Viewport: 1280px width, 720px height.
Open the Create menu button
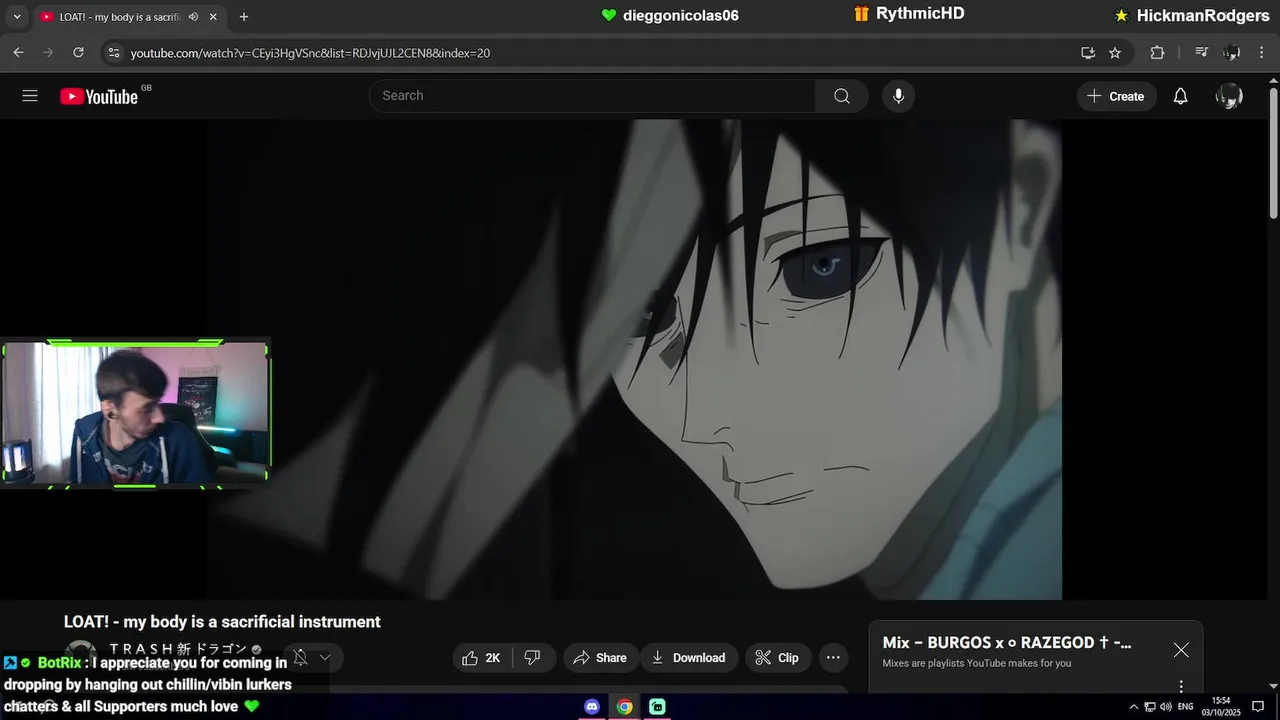[x=1116, y=96]
